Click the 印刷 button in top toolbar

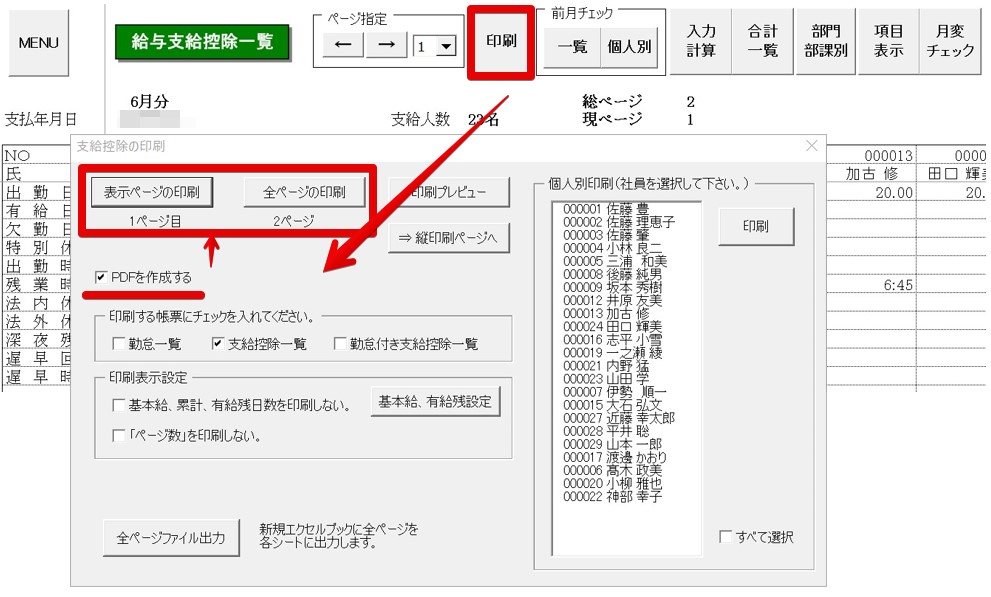[x=502, y=43]
